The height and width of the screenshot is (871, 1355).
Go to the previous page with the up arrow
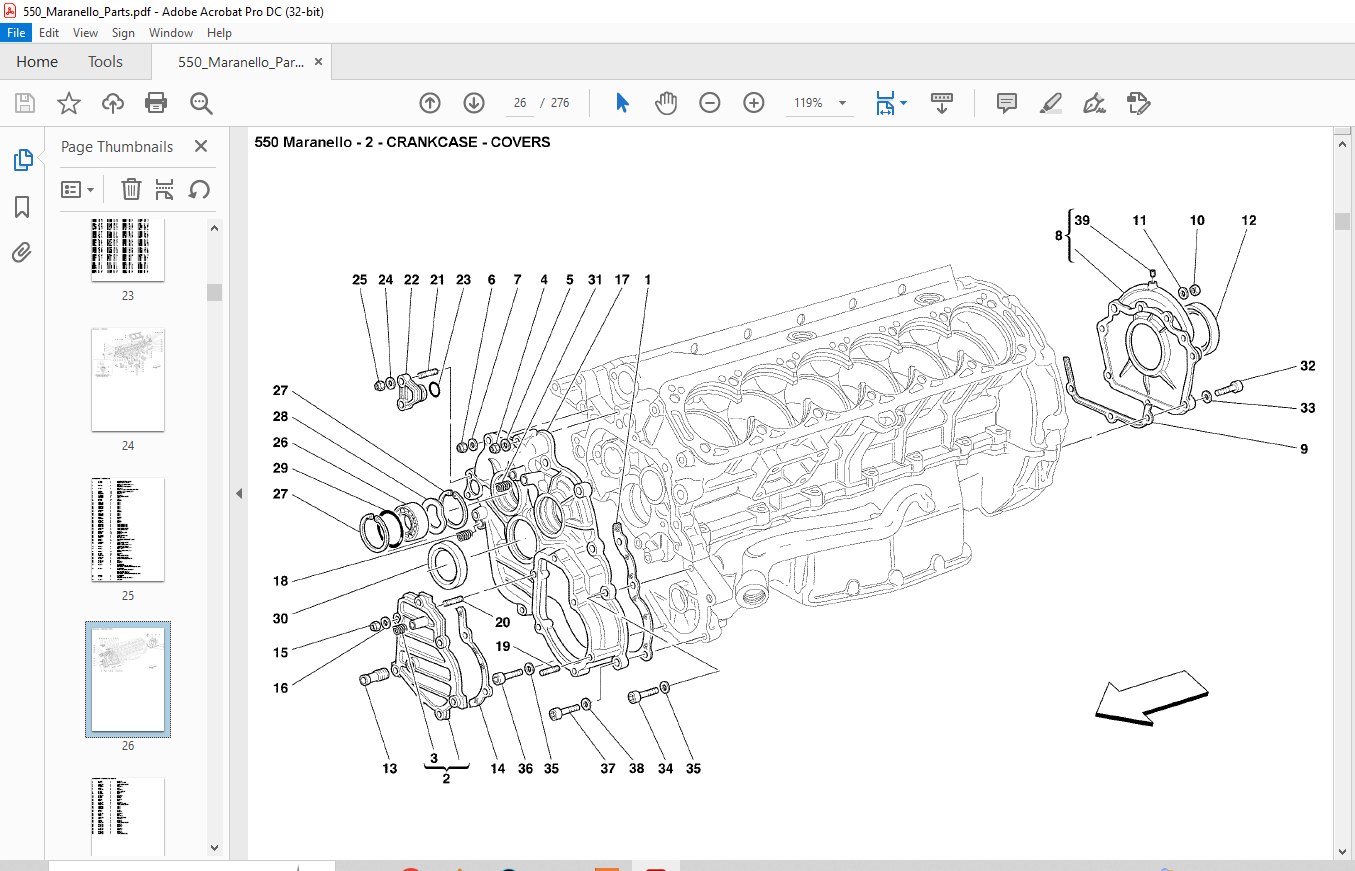[x=430, y=103]
